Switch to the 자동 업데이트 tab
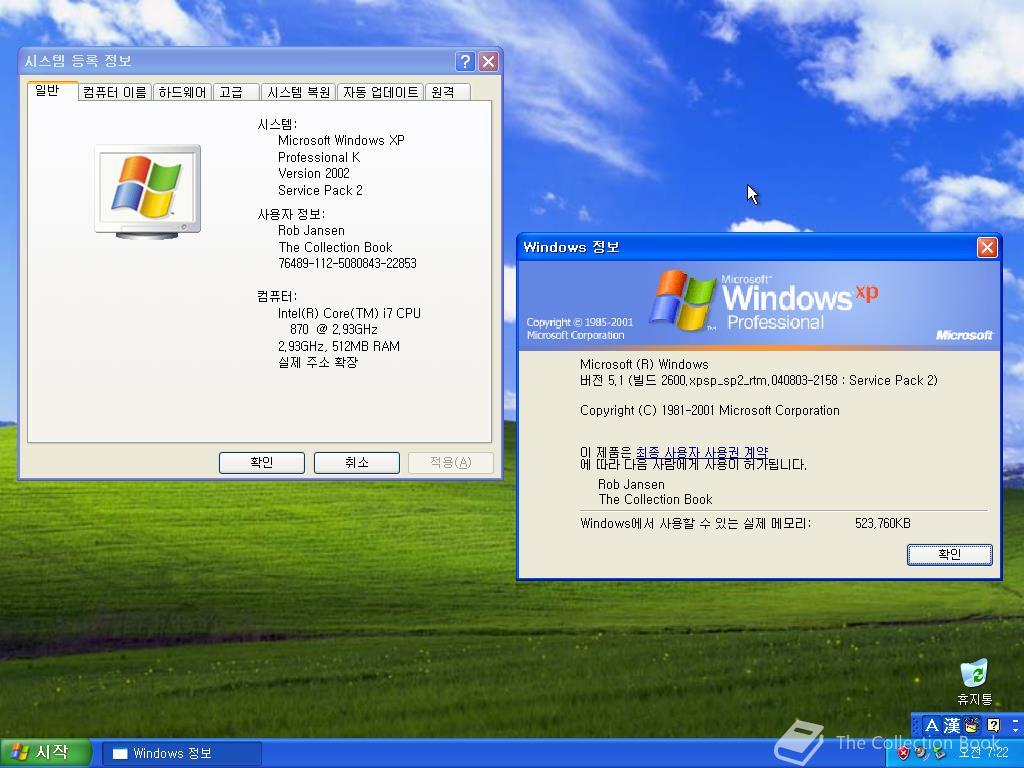 click(x=381, y=92)
